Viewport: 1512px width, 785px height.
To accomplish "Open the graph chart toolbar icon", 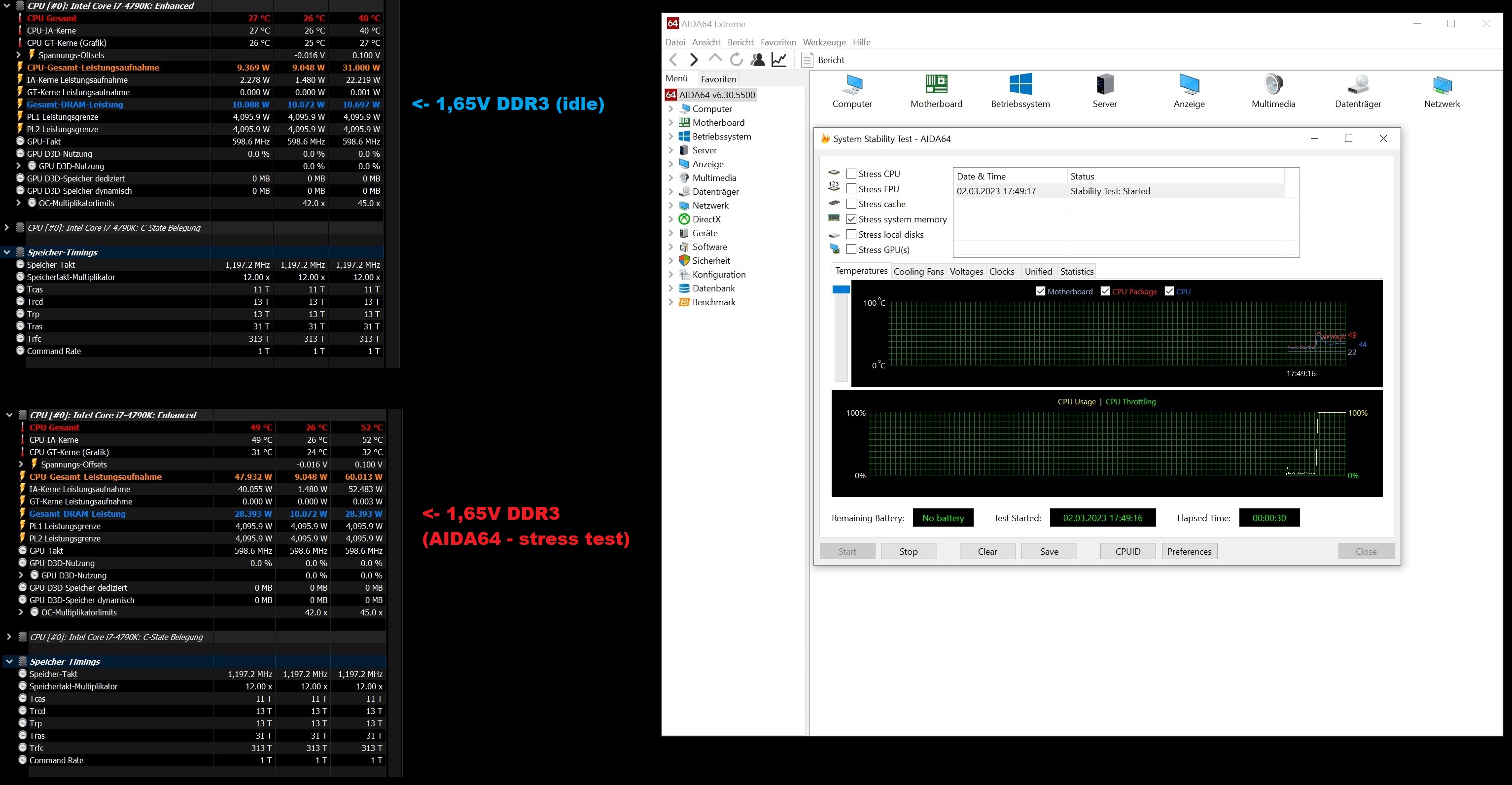I will (x=779, y=59).
